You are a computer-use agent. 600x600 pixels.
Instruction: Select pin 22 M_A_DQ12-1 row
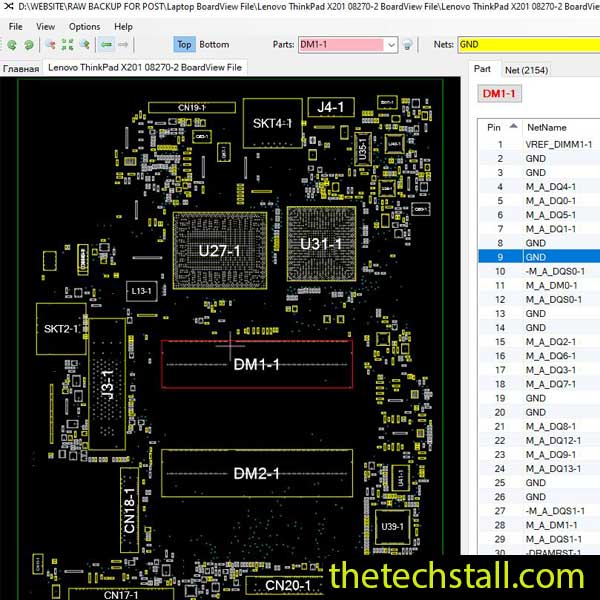pyautogui.click(x=539, y=440)
